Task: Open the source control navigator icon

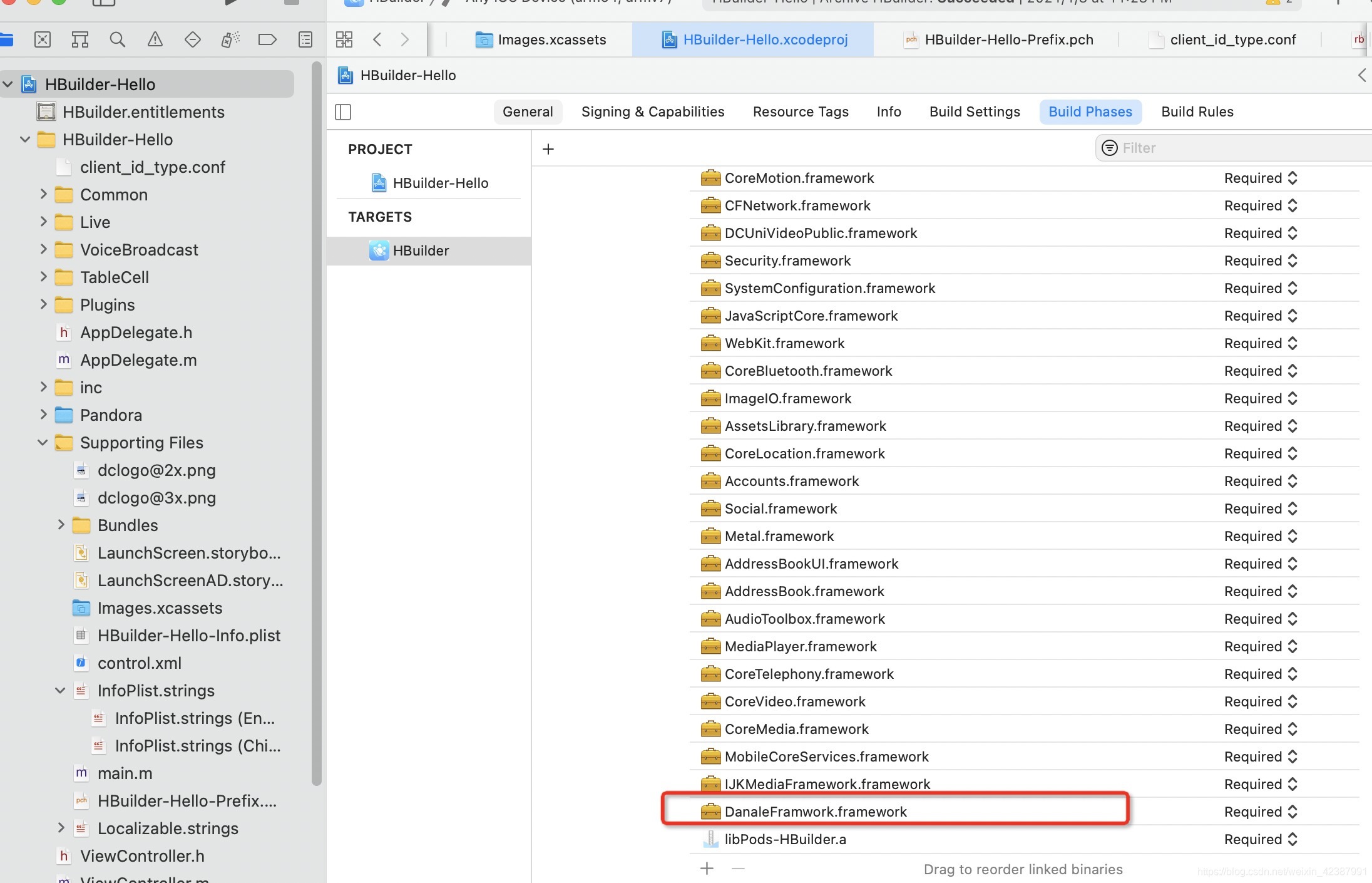Action: (43, 40)
